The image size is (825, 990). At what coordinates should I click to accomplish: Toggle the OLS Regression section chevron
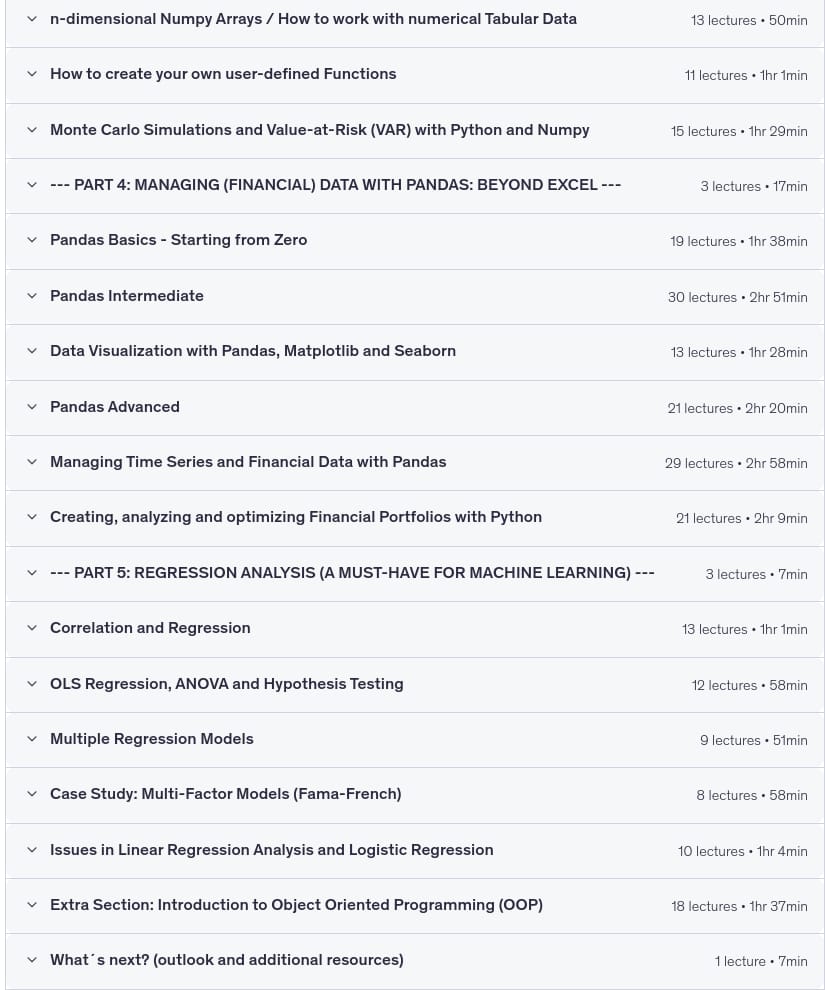[32, 684]
